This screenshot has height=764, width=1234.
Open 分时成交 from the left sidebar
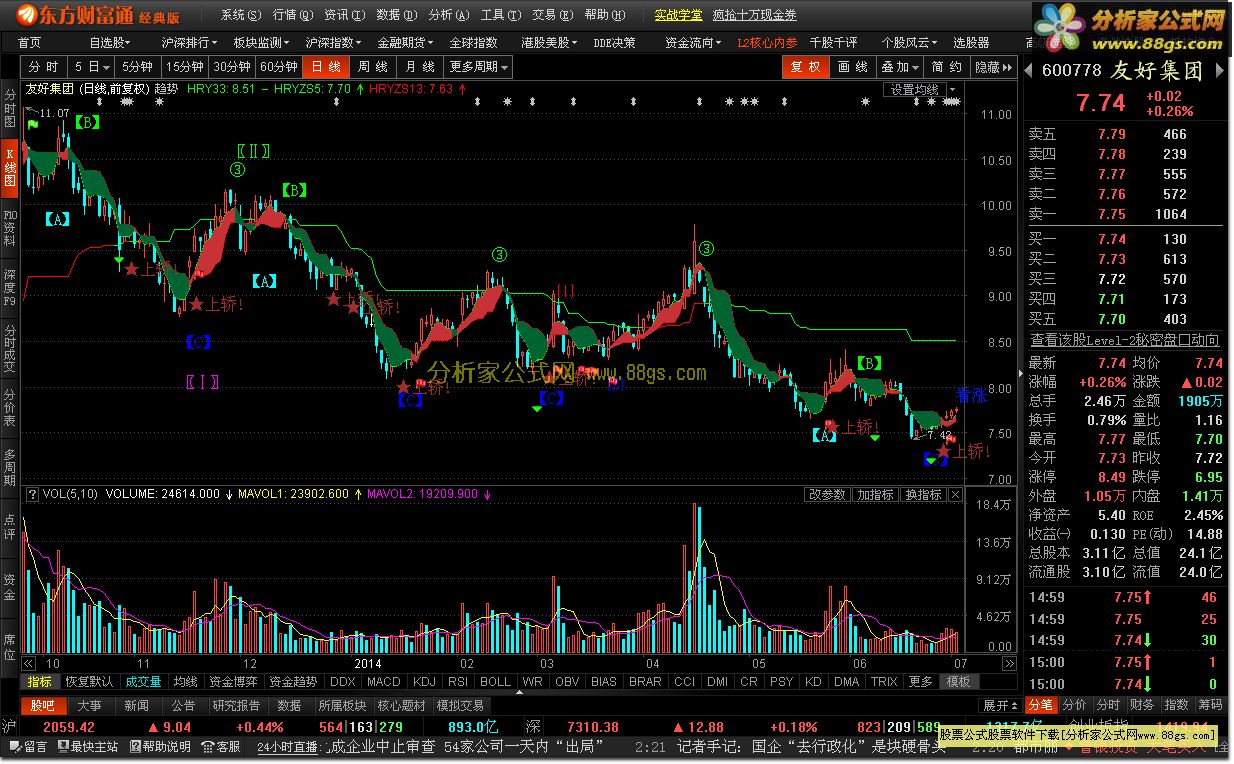10,348
